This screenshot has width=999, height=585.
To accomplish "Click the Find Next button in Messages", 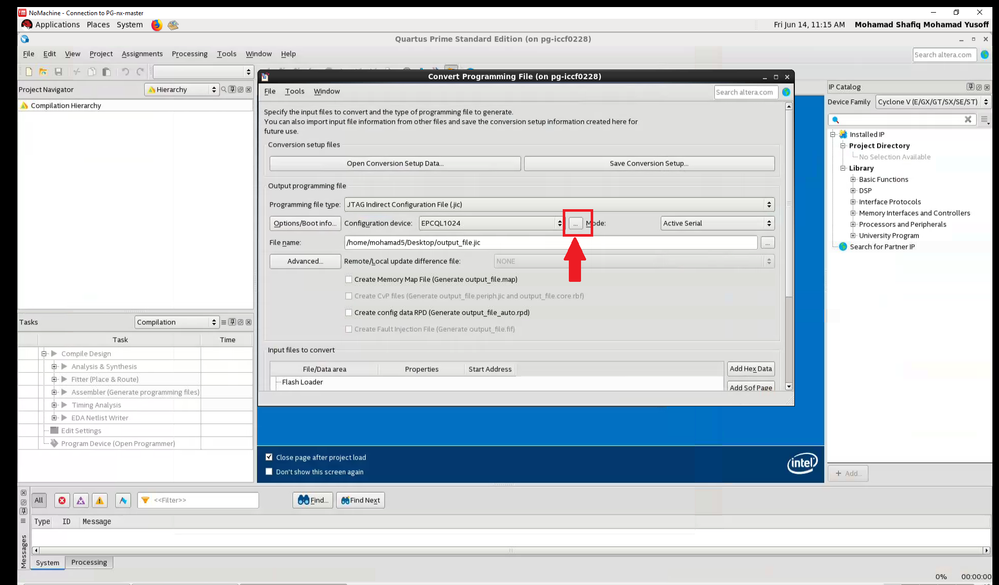I will (x=361, y=500).
